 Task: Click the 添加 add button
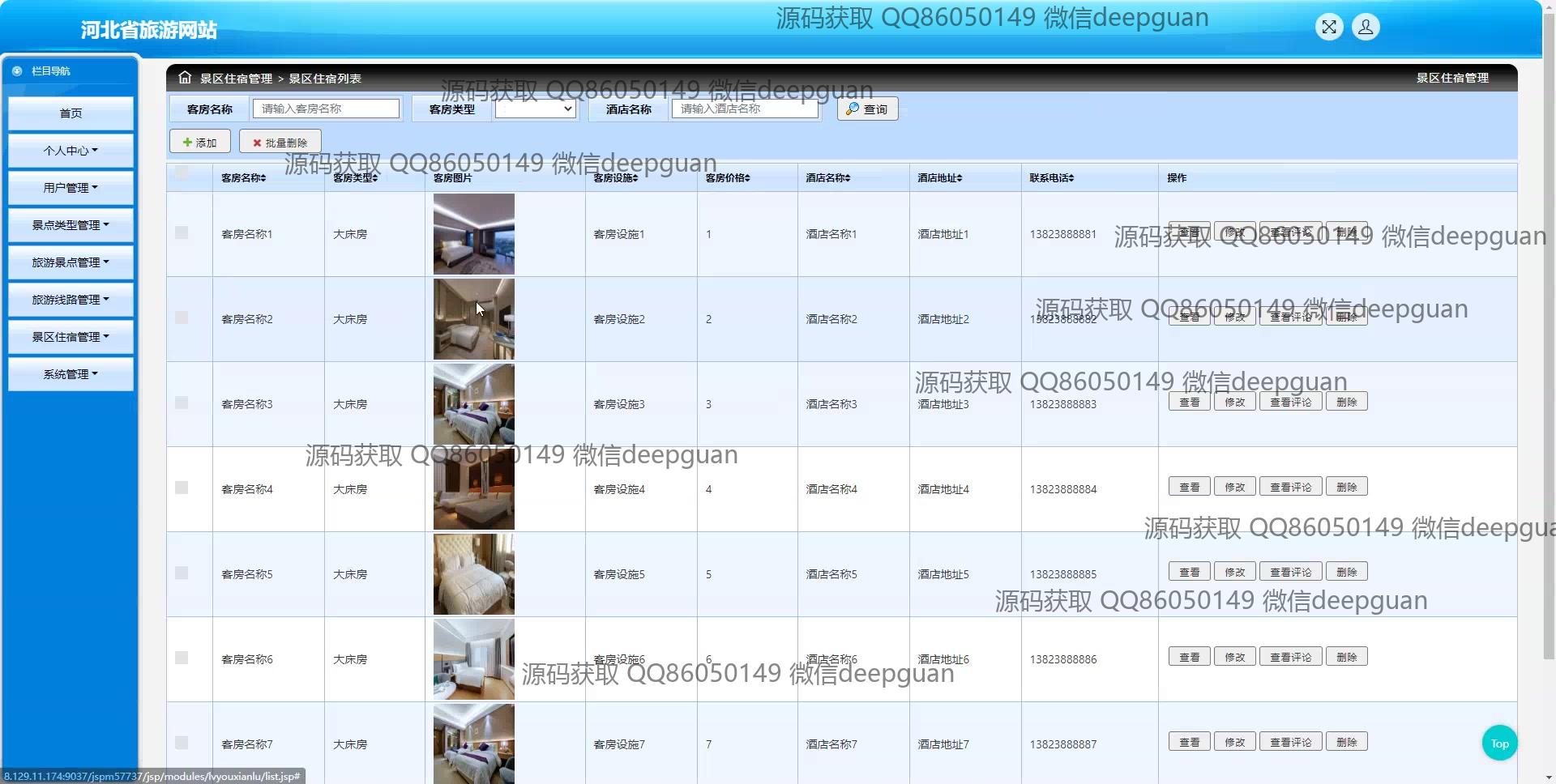pyautogui.click(x=200, y=143)
